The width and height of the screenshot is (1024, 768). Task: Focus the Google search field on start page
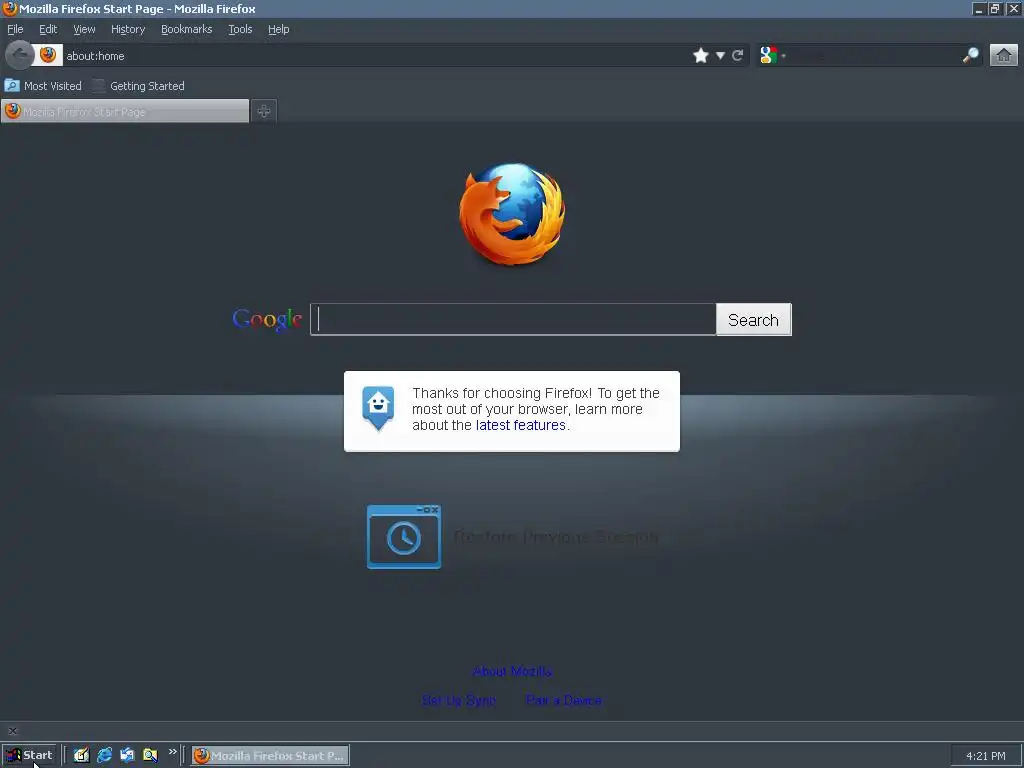click(513, 319)
